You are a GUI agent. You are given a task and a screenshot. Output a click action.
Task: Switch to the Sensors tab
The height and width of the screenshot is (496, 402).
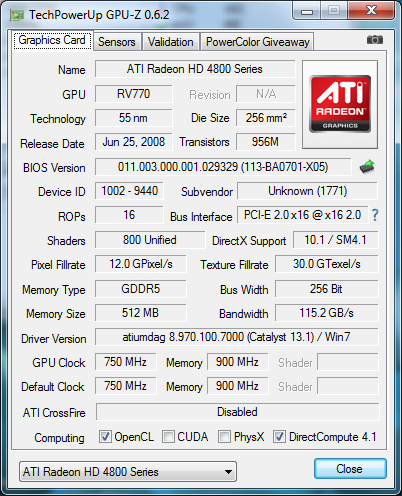pos(117,42)
